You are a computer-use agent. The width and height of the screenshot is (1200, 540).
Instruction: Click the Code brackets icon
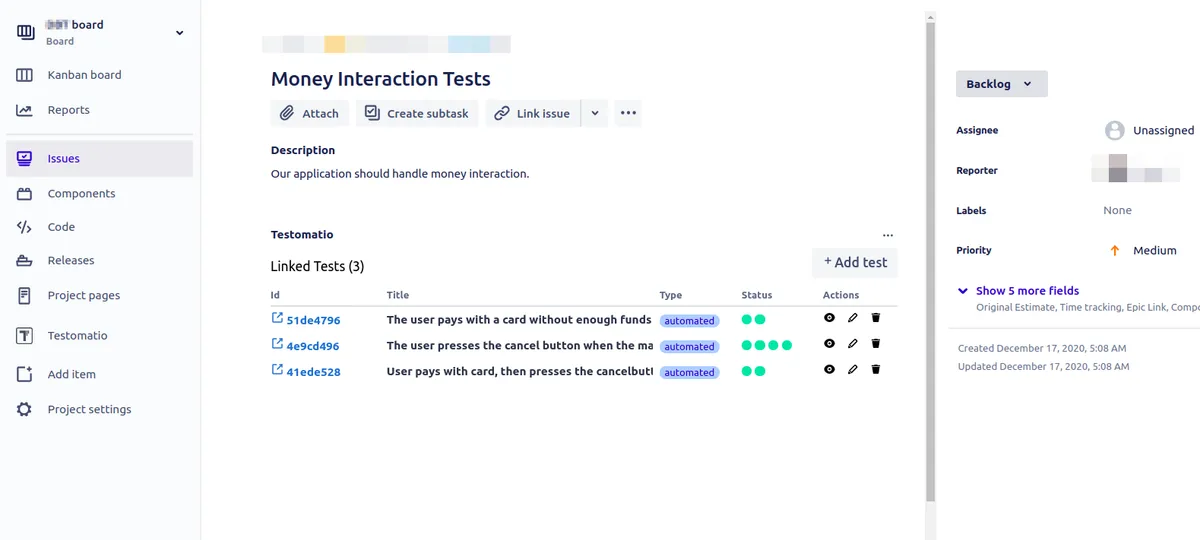[25, 227]
